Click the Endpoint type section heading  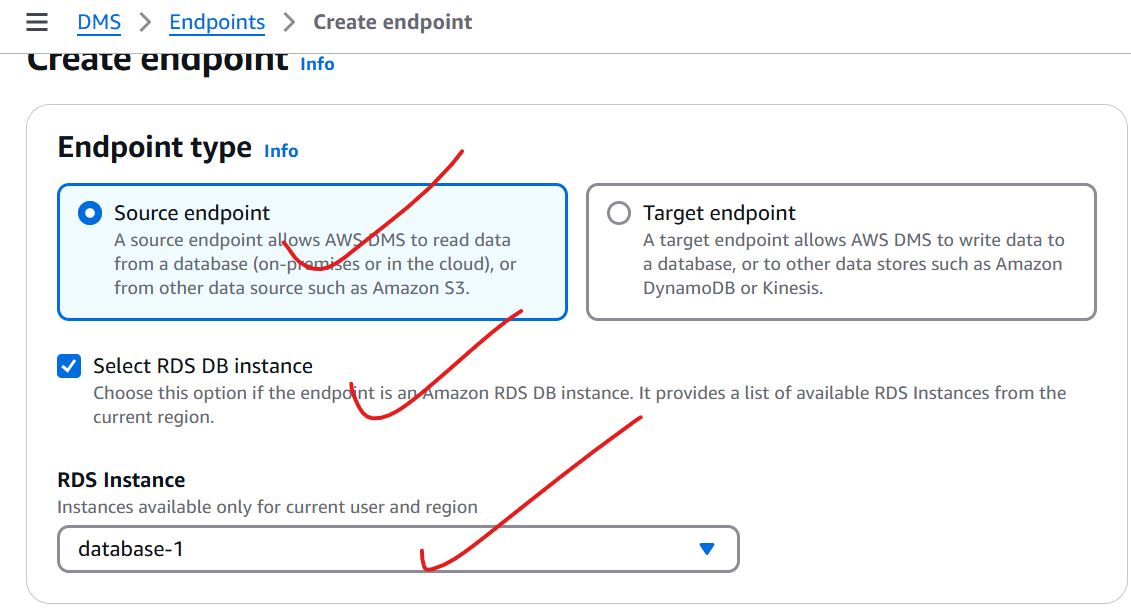tap(155, 148)
